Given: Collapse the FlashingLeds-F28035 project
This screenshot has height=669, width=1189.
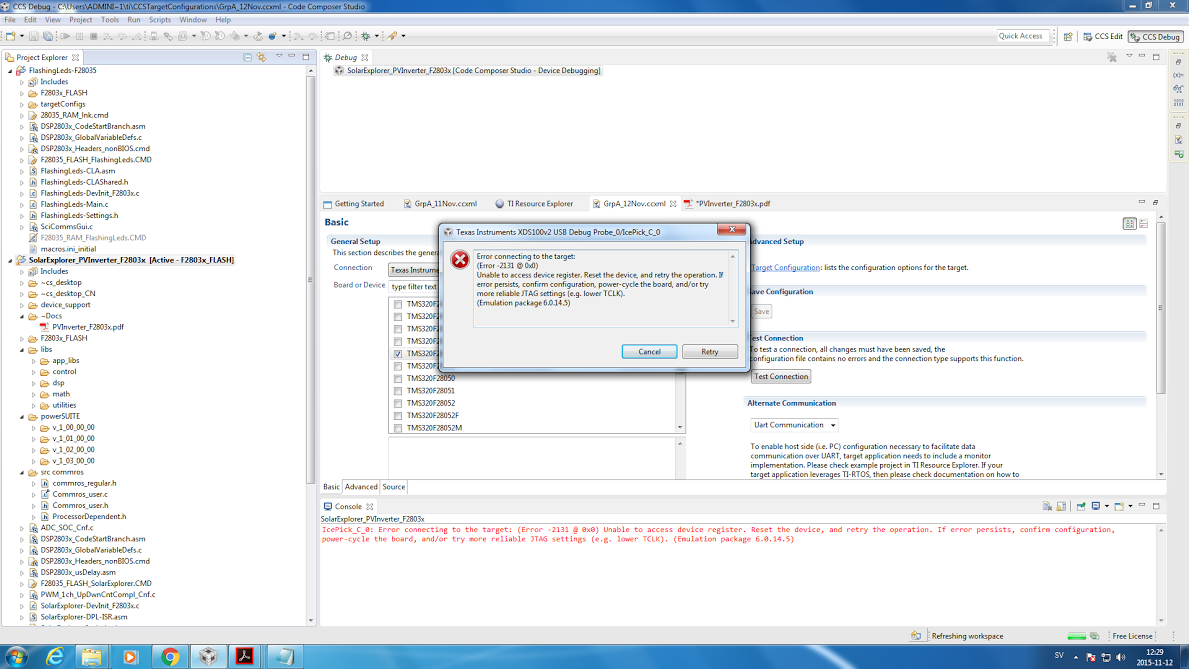Looking at the screenshot, I should coord(11,71).
